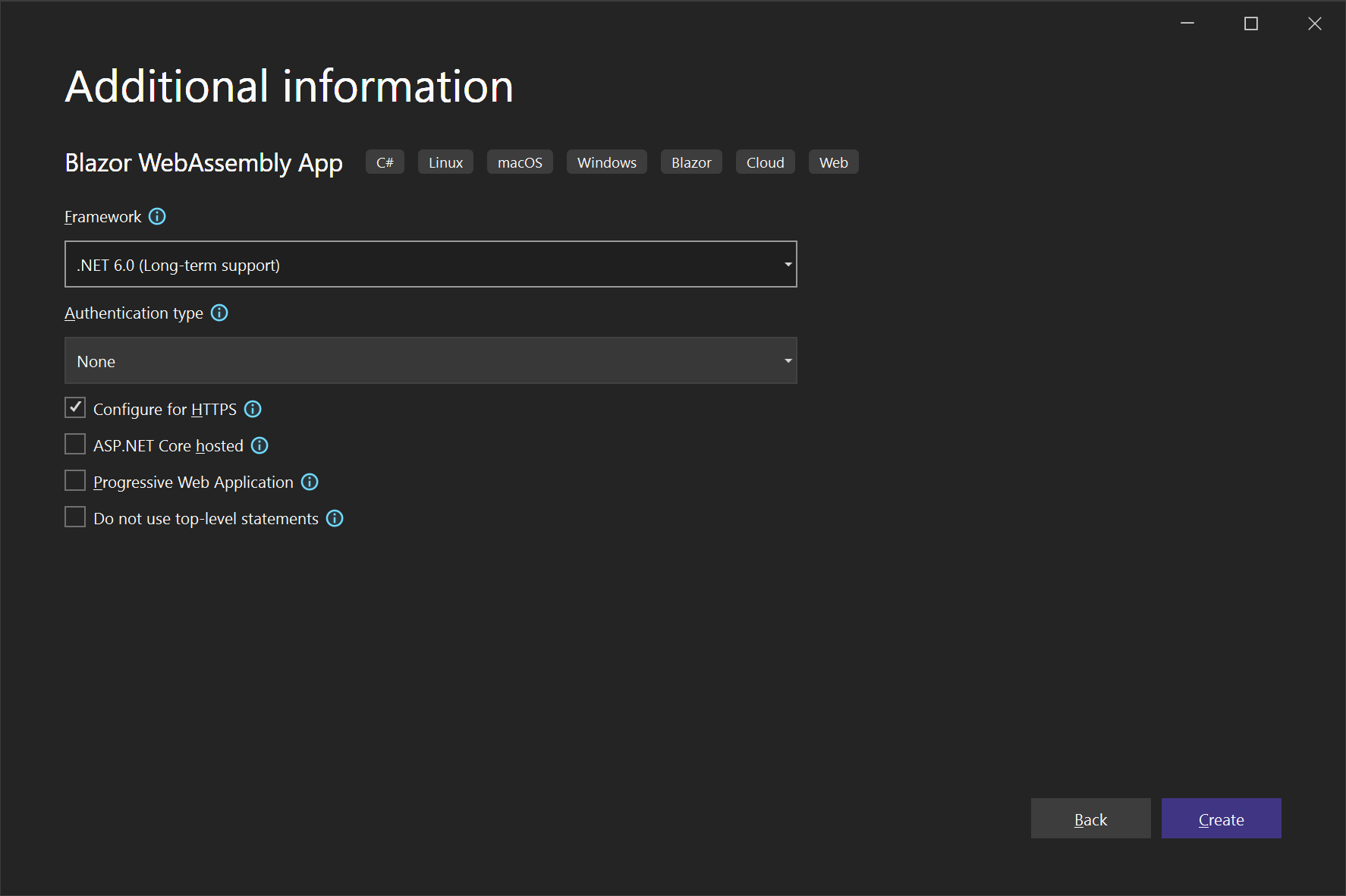
Task: Click the Progressive Web Application info icon
Action: 310,482
